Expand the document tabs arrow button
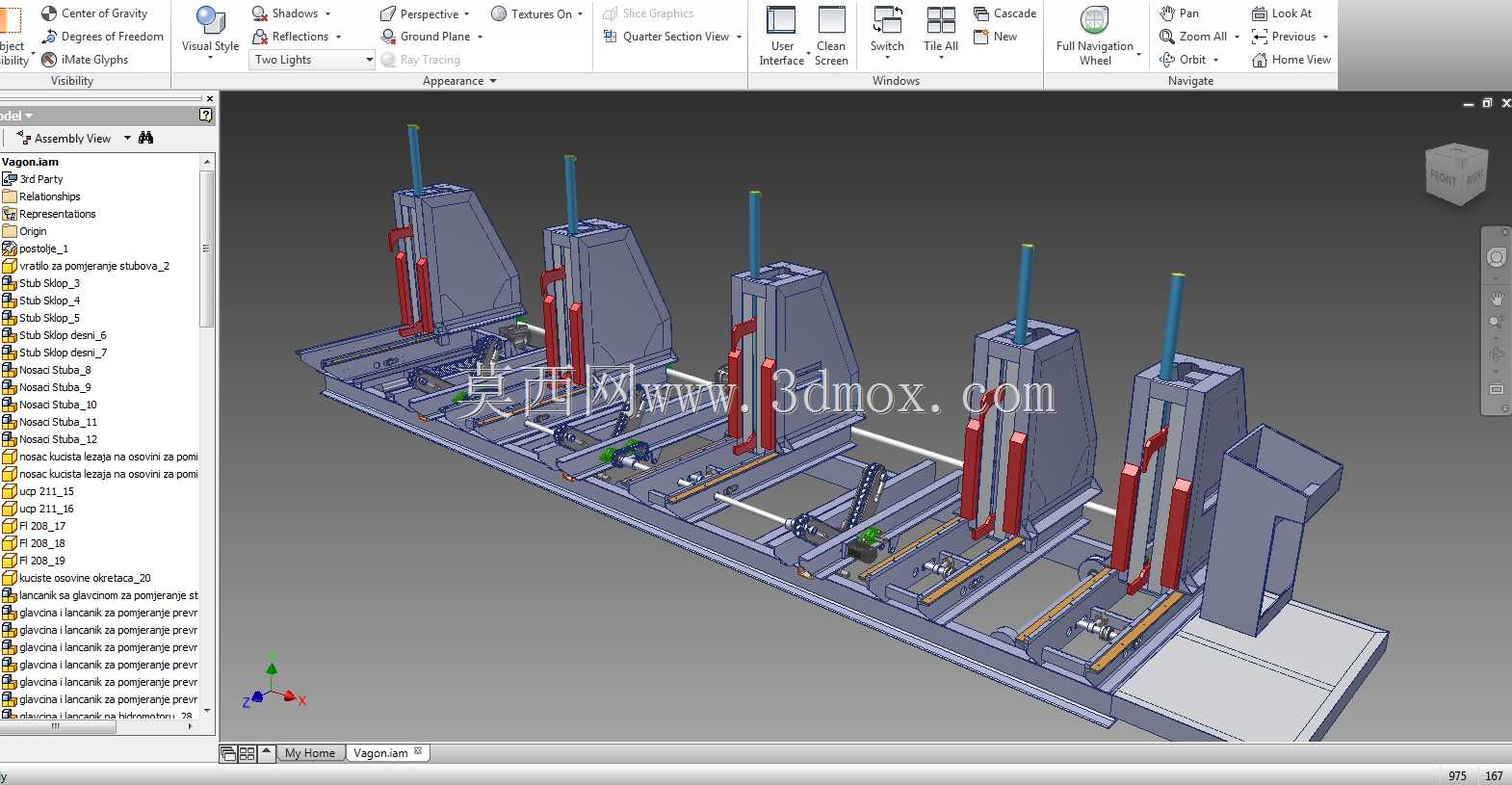1512x785 pixels. 267,752
